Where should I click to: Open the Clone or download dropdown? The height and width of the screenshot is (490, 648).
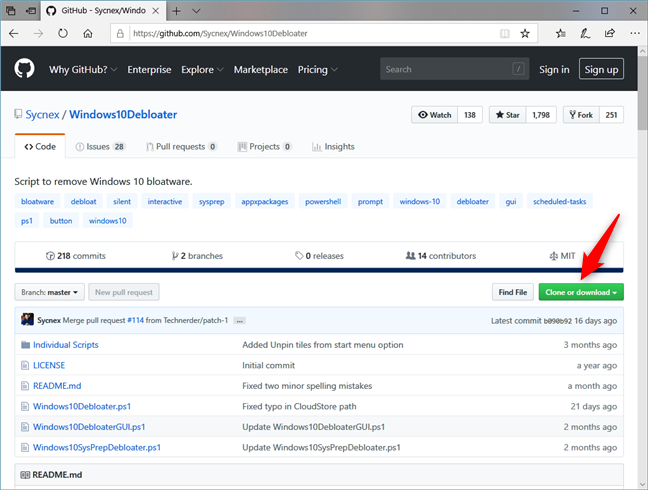tap(581, 292)
